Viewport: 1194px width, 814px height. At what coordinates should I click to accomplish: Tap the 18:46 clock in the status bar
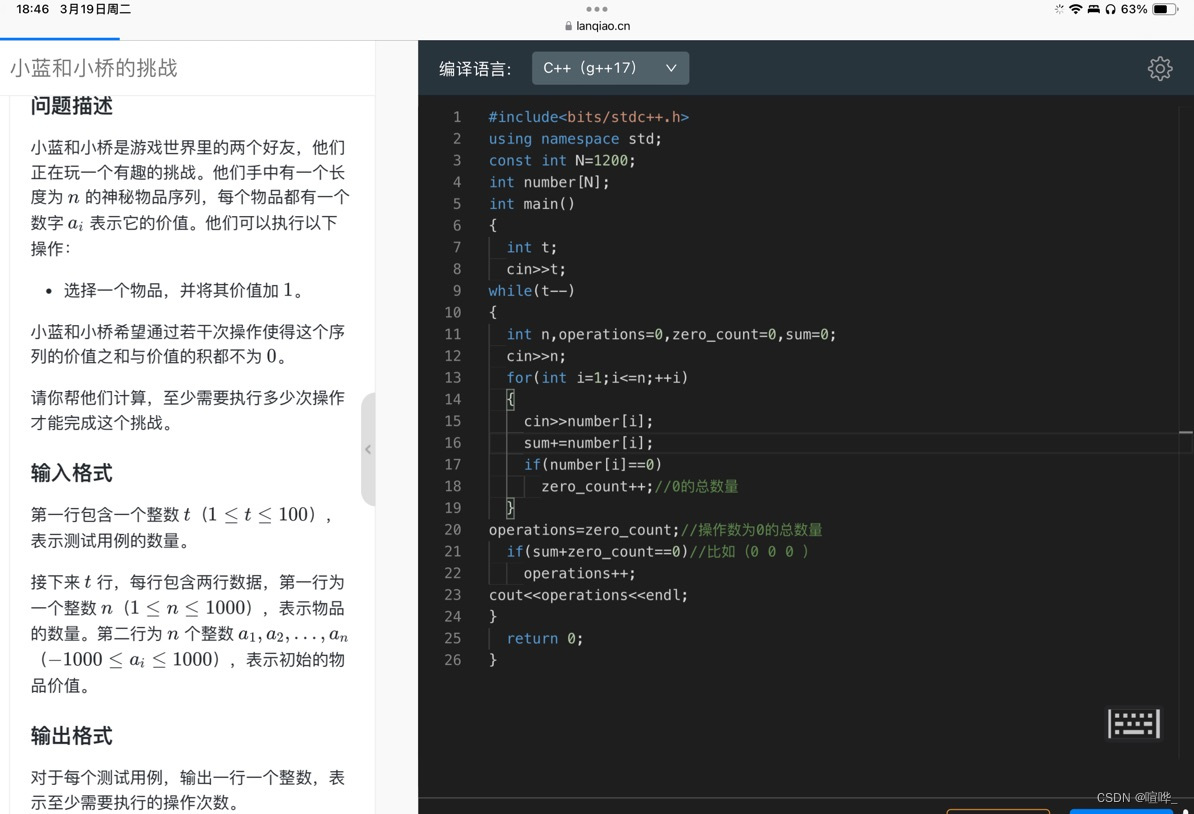[32, 9]
